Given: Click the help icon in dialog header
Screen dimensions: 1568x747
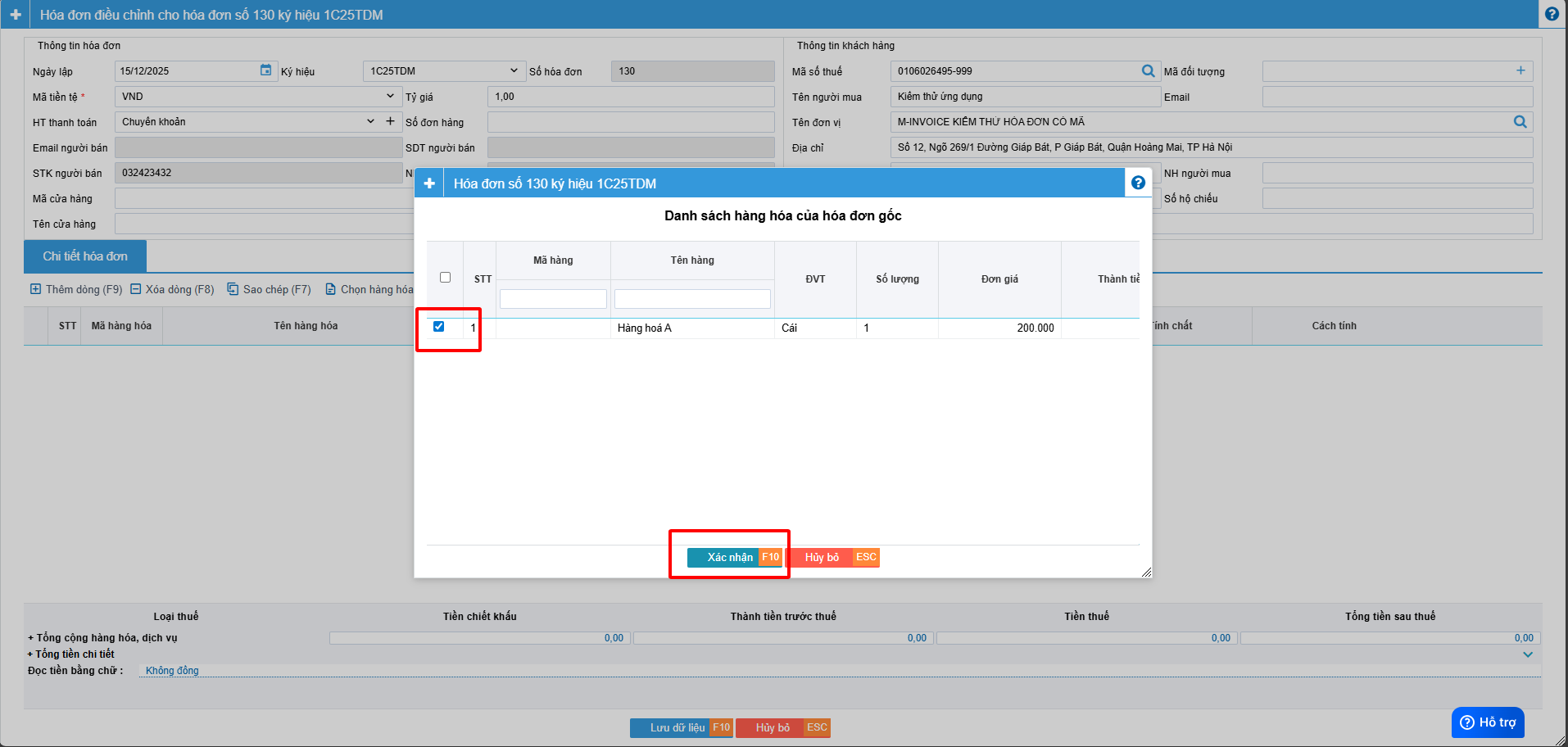Looking at the screenshot, I should tap(1138, 183).
